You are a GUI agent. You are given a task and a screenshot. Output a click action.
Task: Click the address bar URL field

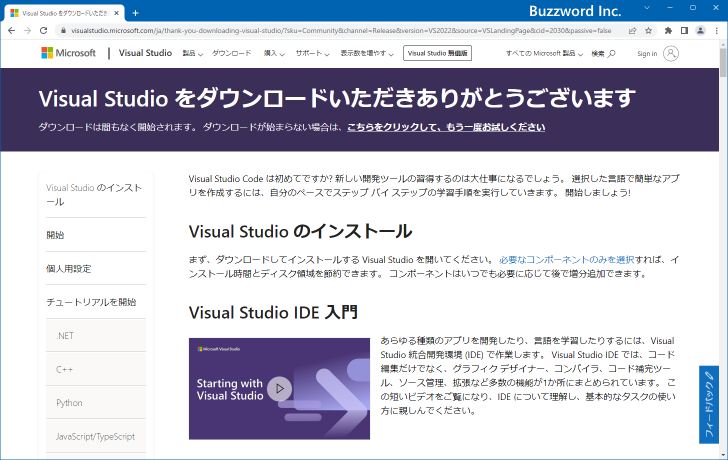341,31
